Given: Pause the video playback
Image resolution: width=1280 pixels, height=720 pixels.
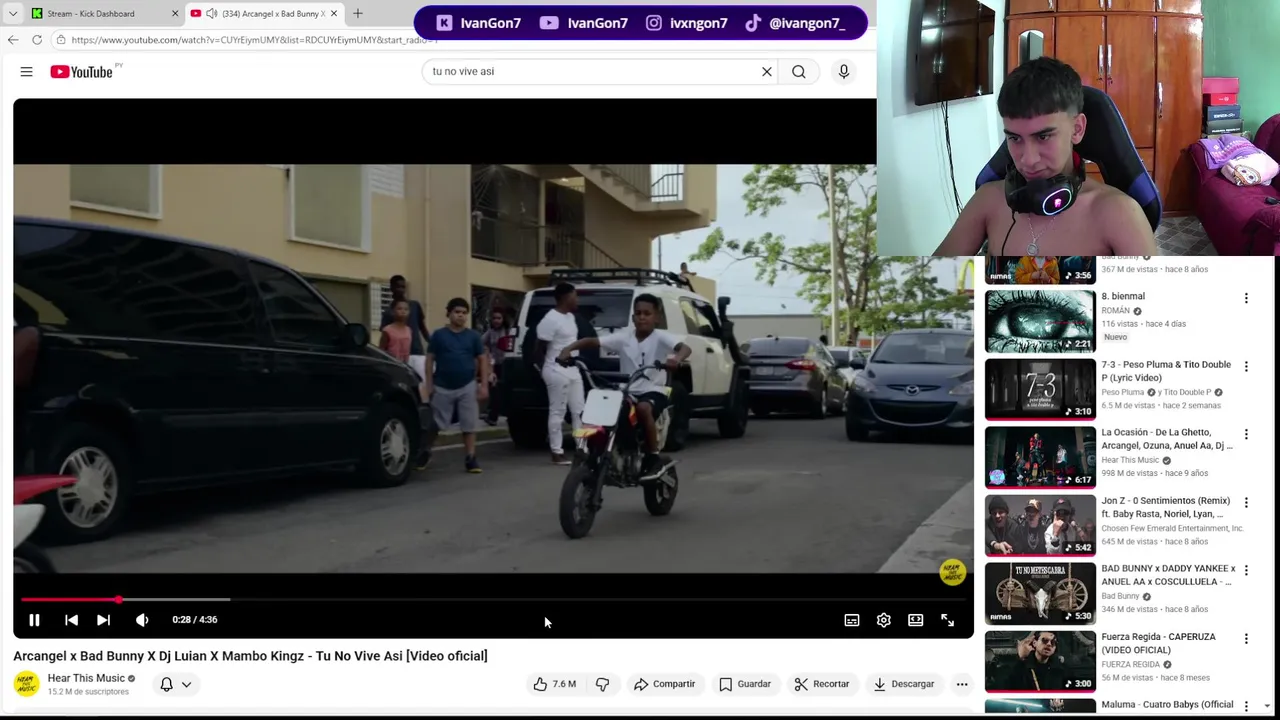Looking at the screenshot, I should (x=34, y=620).
